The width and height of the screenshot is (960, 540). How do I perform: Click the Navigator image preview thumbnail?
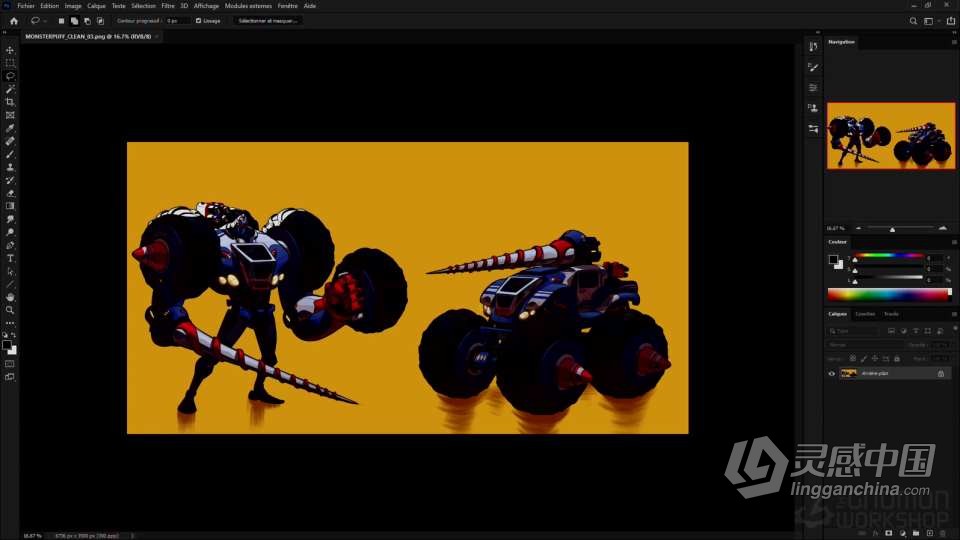click(891, 136)
